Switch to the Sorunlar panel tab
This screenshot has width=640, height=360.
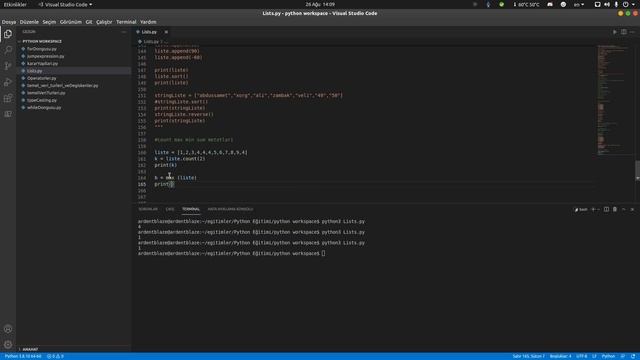click(148, 209)
